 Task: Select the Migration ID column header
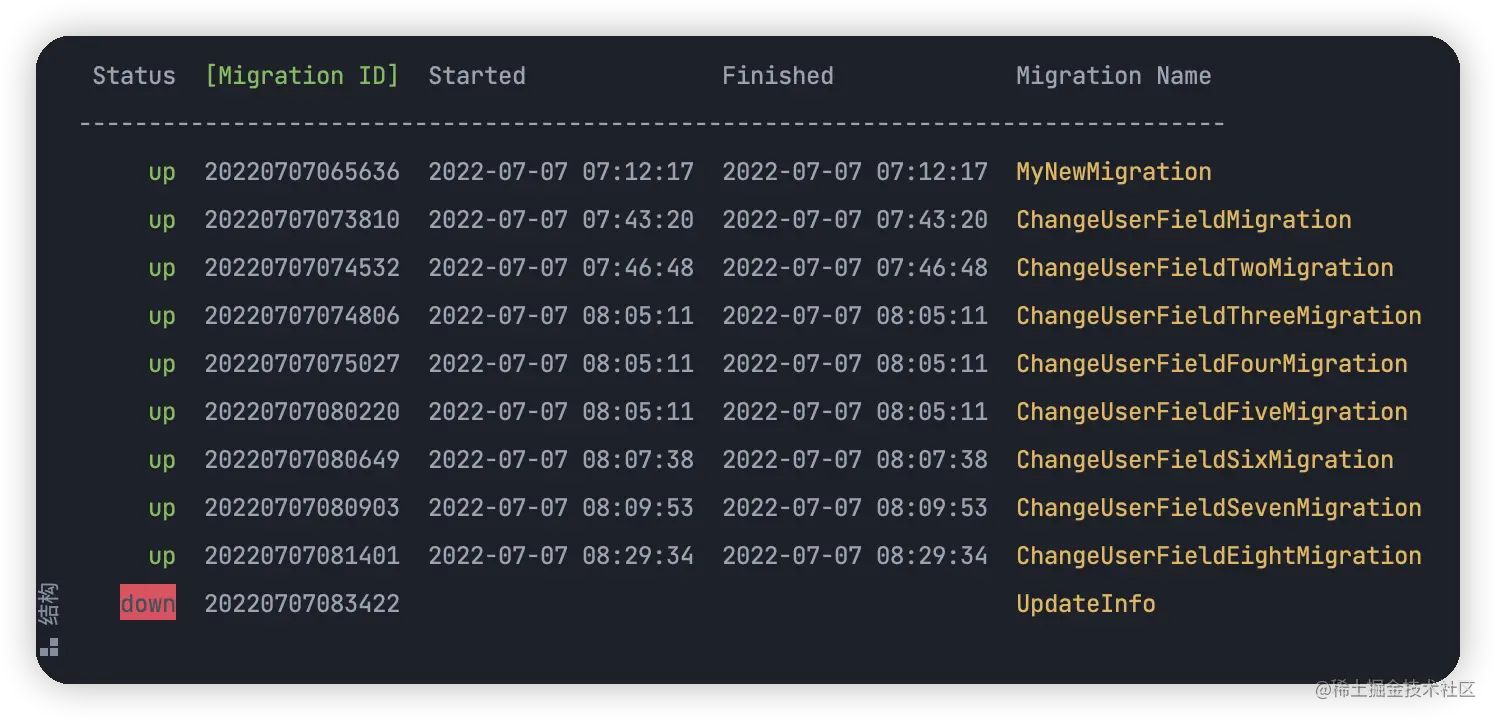302,76
